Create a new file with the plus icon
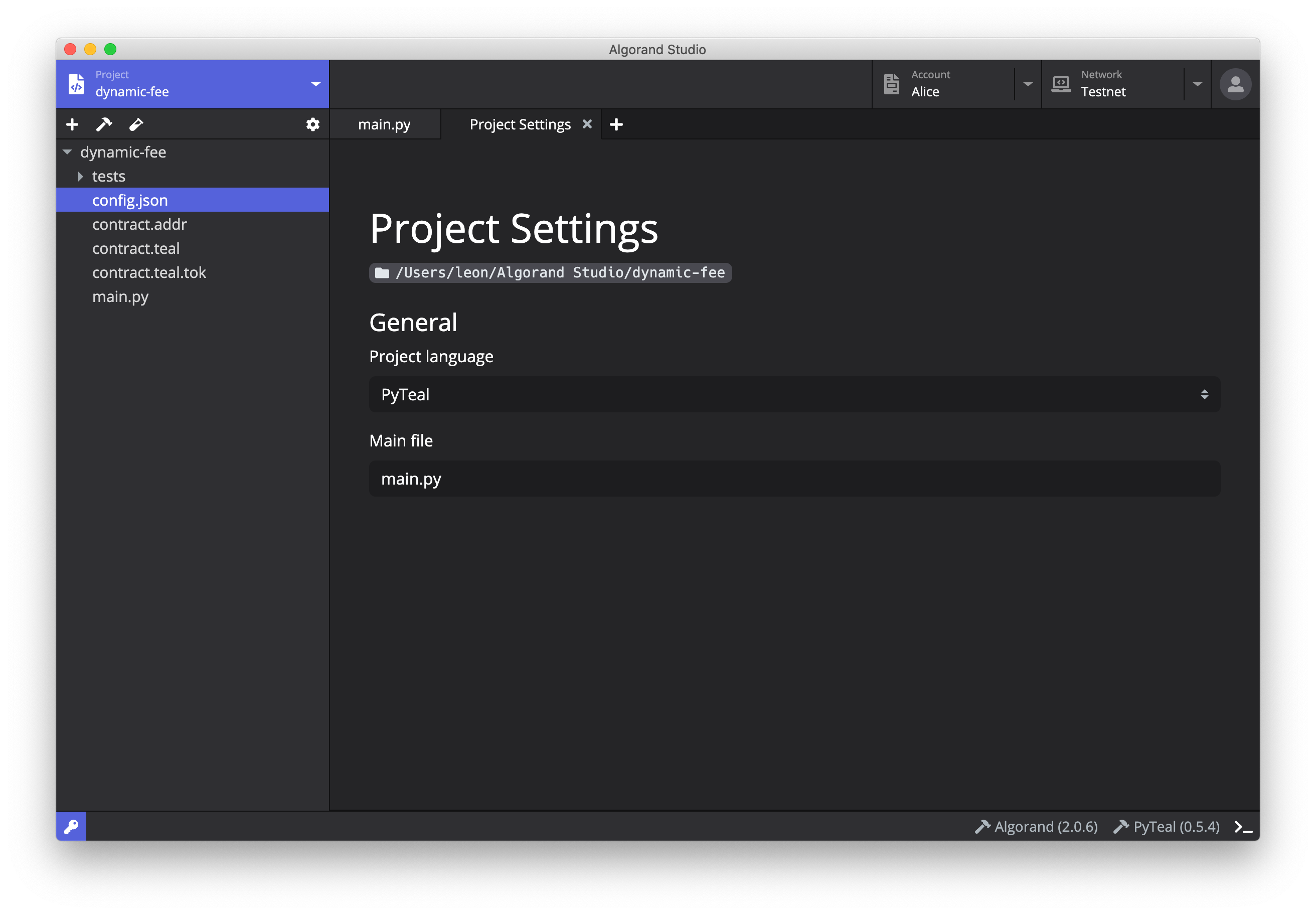The height and width of the screenshot is (915, 1316). (72, 124)
